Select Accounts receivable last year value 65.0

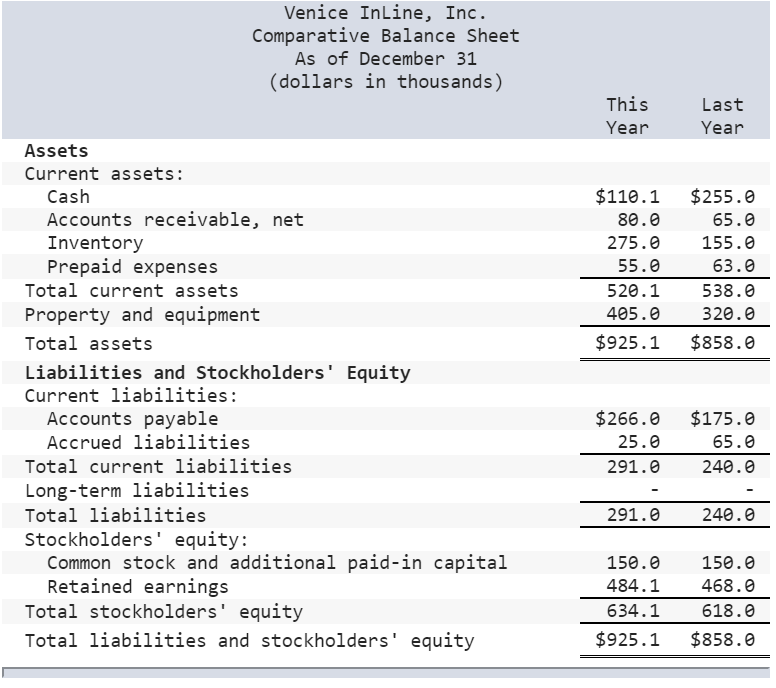point(733,220)
